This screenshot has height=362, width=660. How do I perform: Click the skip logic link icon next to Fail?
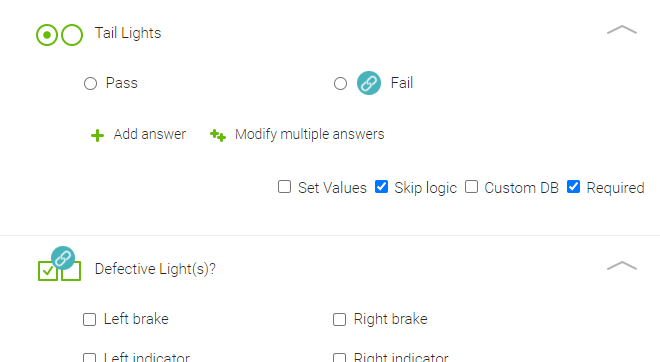(x=369, y=83)
